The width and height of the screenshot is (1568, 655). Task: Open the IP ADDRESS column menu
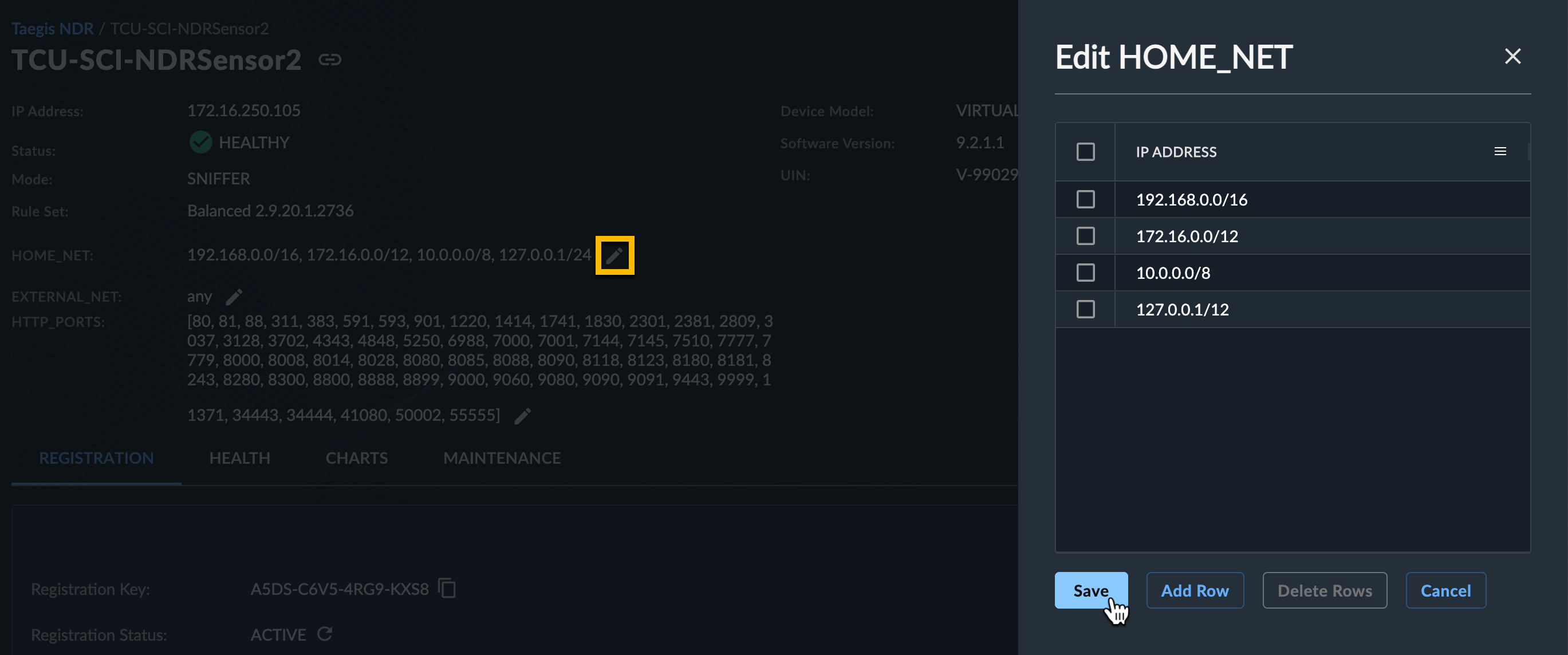tap(1500, 152)
